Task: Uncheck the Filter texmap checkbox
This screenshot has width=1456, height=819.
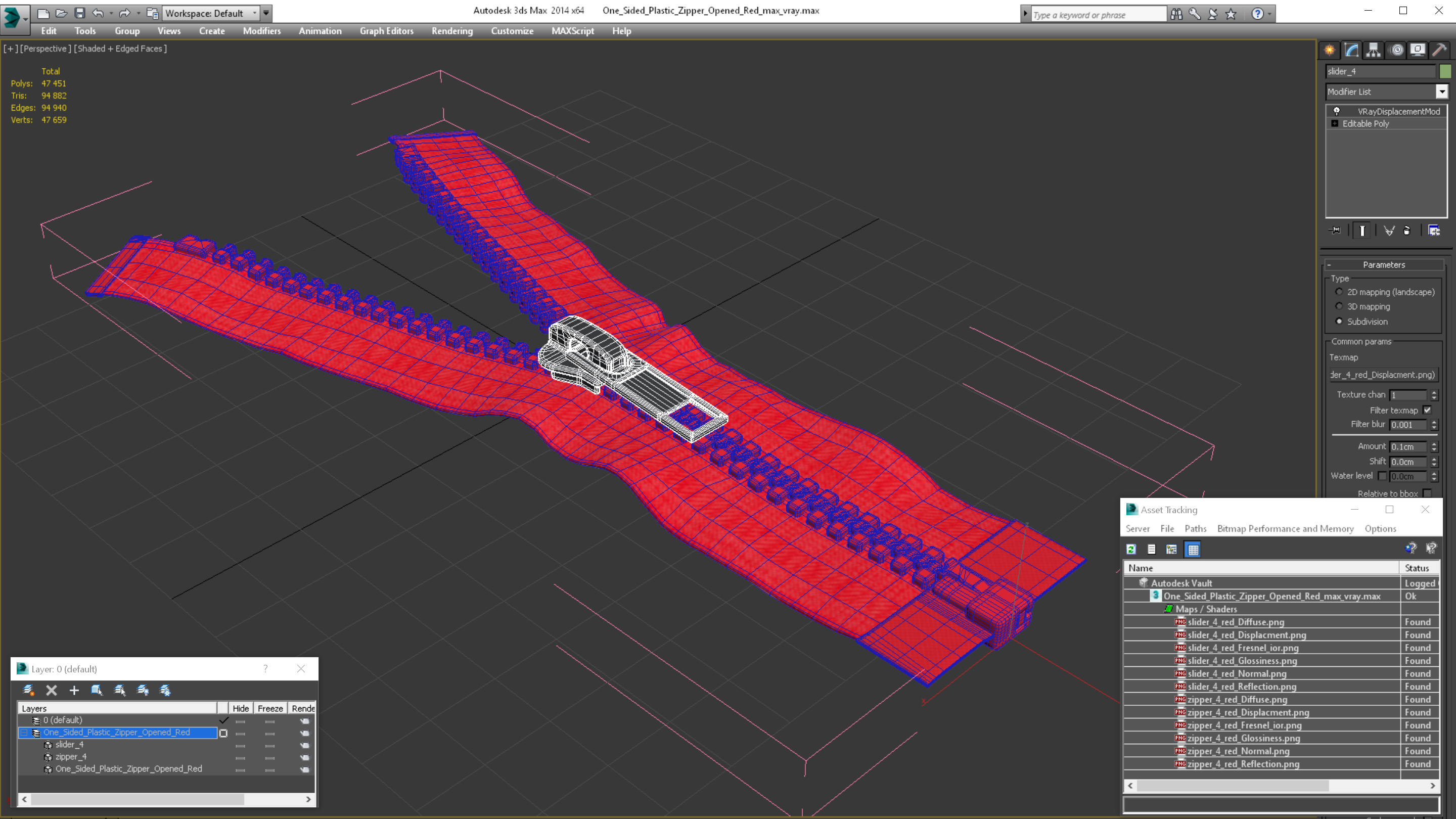Action: (1427, 411)
